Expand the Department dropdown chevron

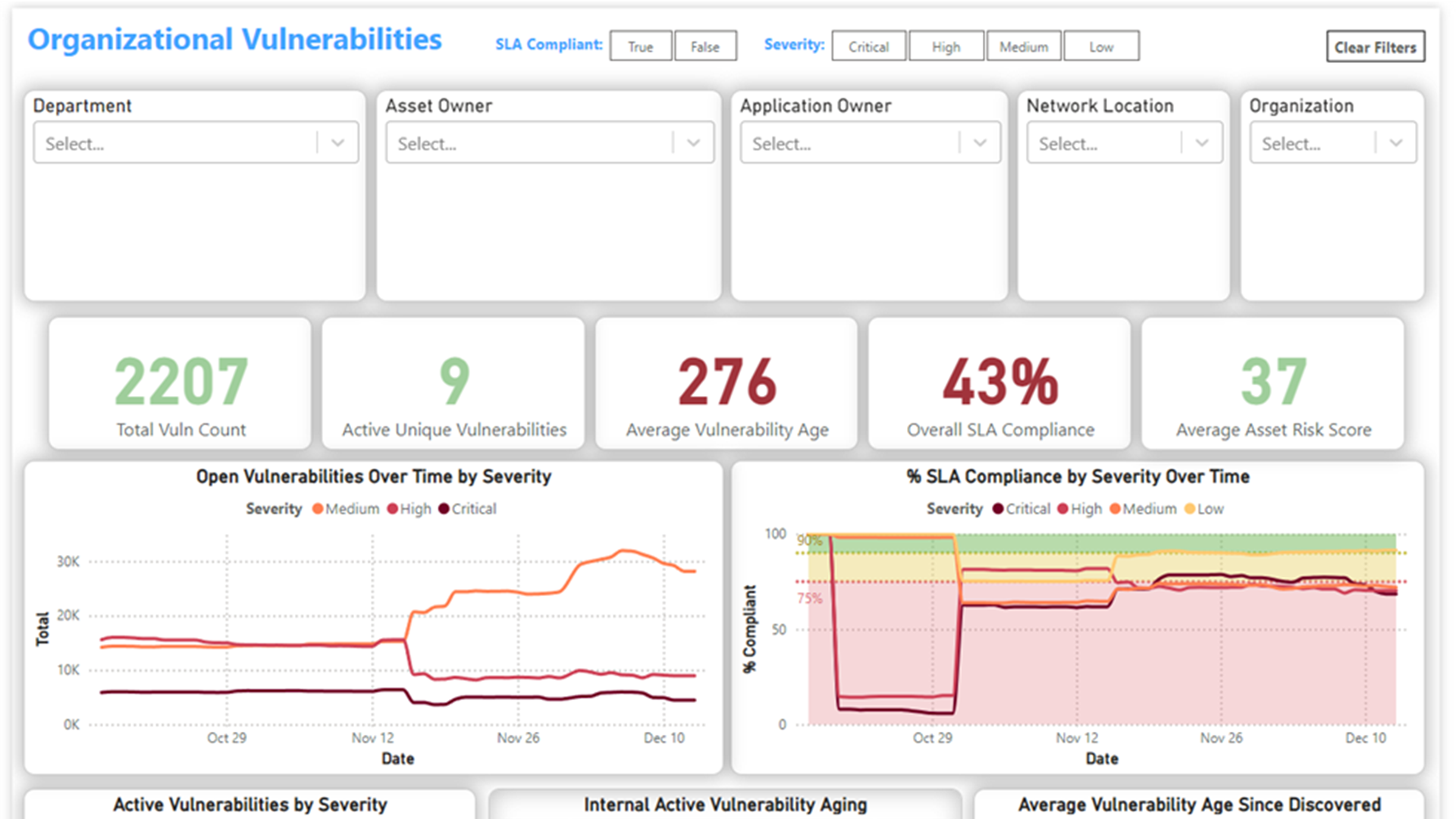(338, 143)
